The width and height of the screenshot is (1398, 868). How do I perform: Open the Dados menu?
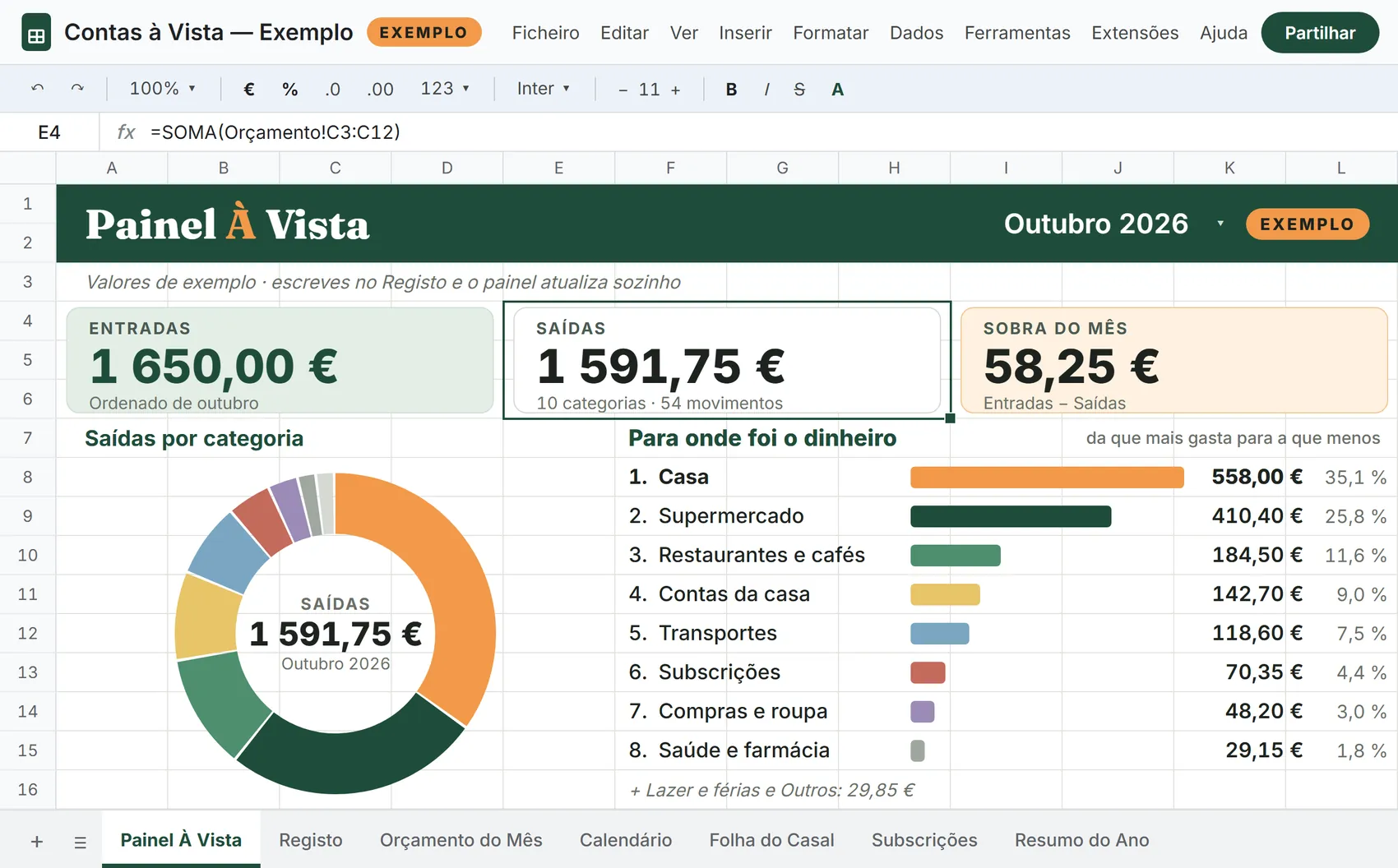coord(916,33)
